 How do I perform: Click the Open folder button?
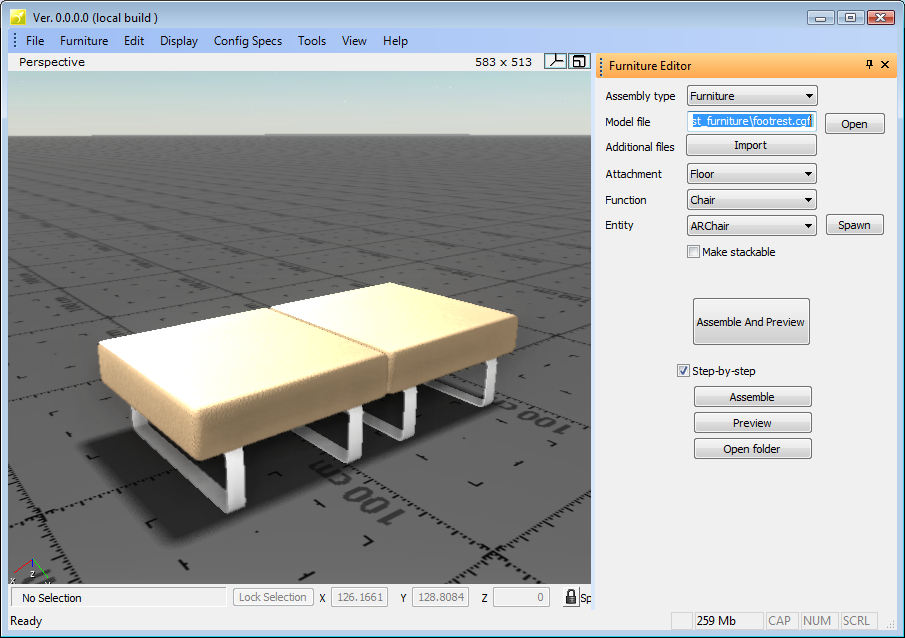coord(752,449)
